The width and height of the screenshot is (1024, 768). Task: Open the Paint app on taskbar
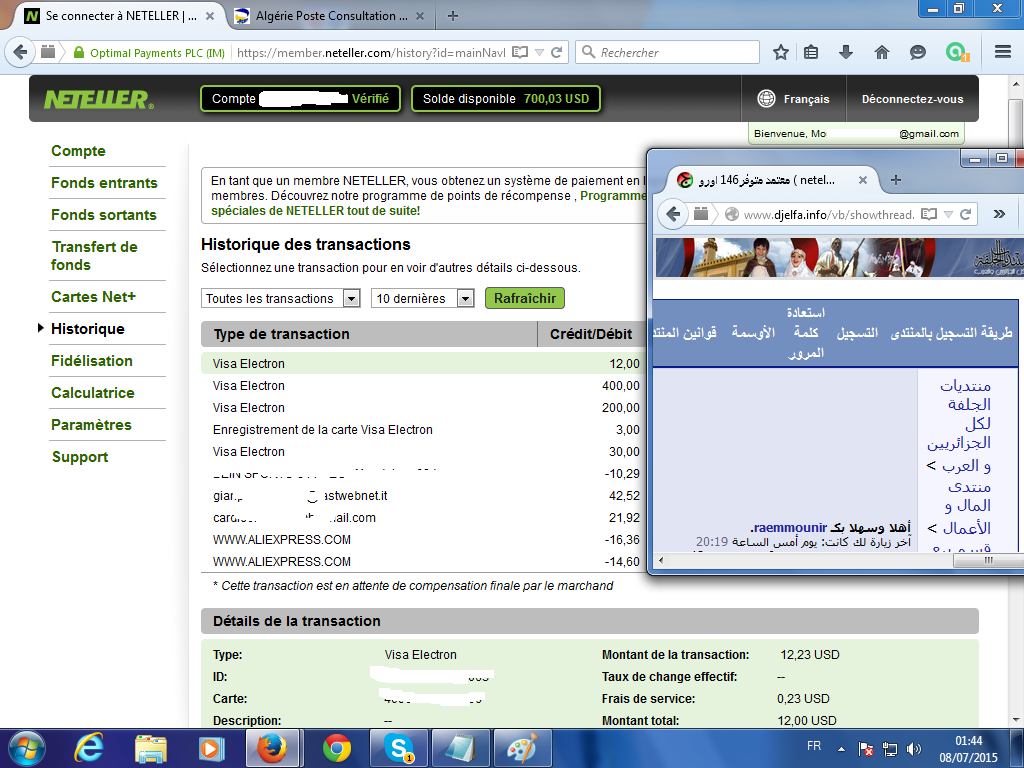tap(522, 748)
